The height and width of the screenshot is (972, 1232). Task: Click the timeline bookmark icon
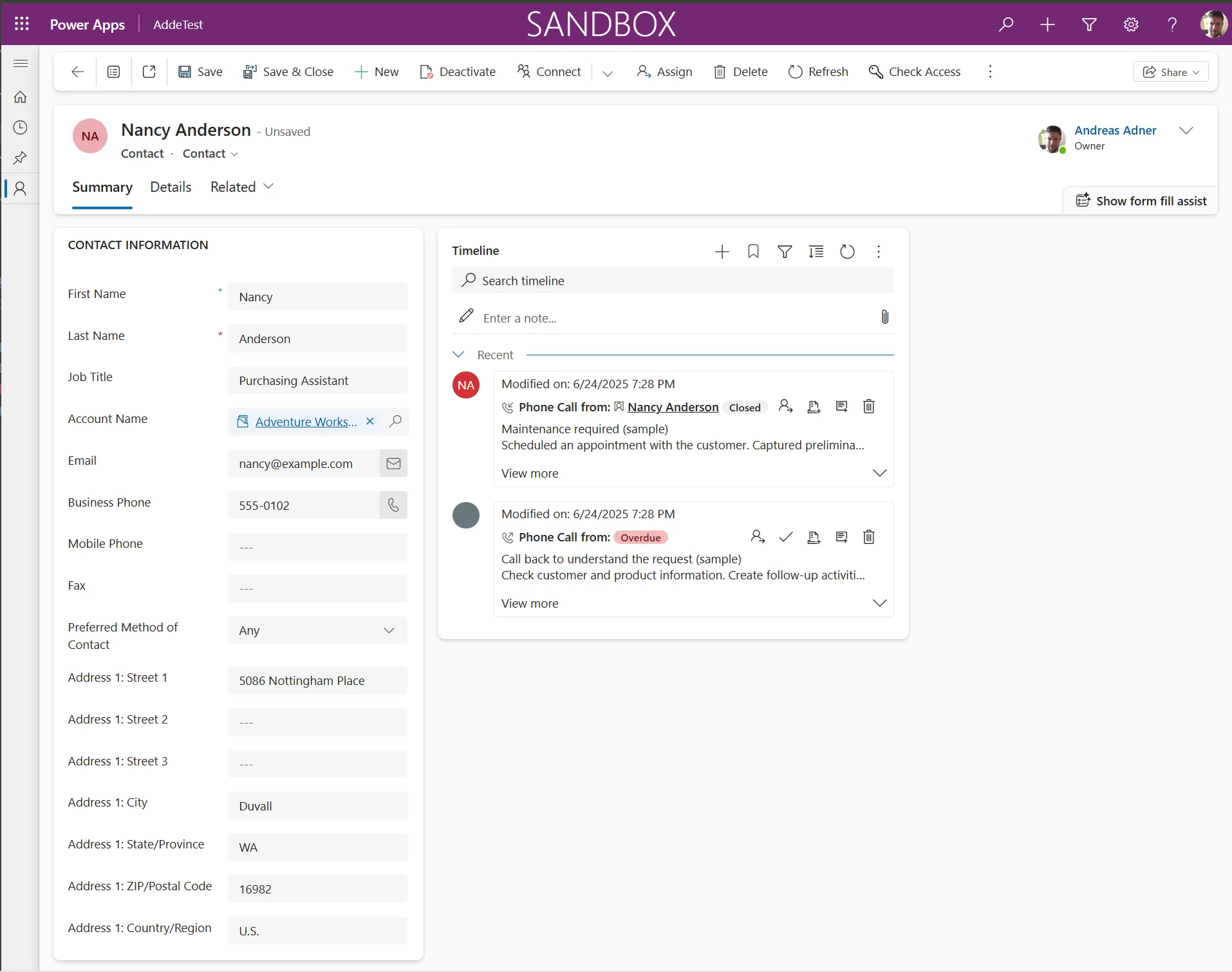coord(753,251)
